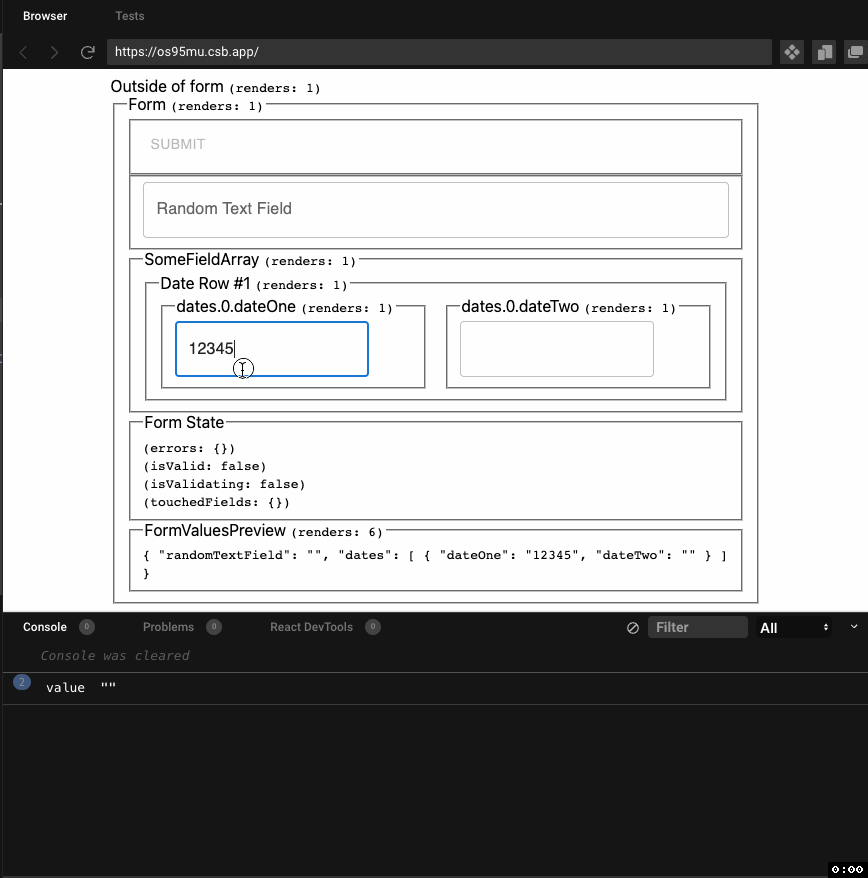
Task: Click the FormValuesPreview legend
Action: point(263,531)
